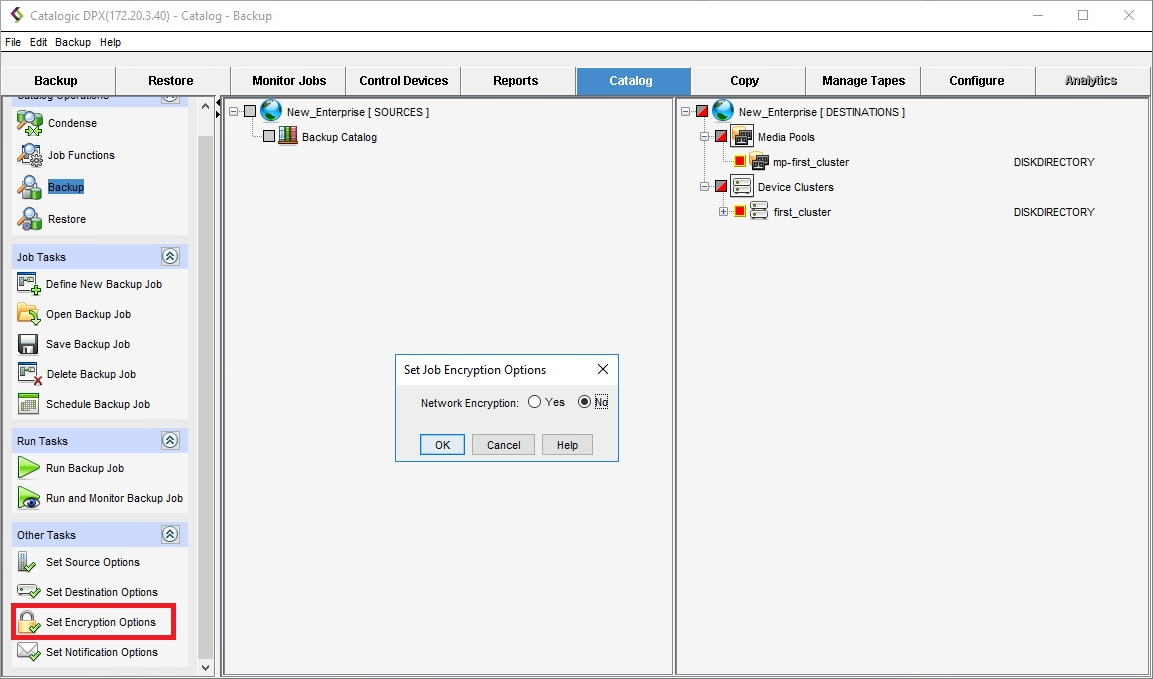Viewport: 1153px width, 679px height.
Task: Select No for Network Encryption
Action: click(585, 402)
